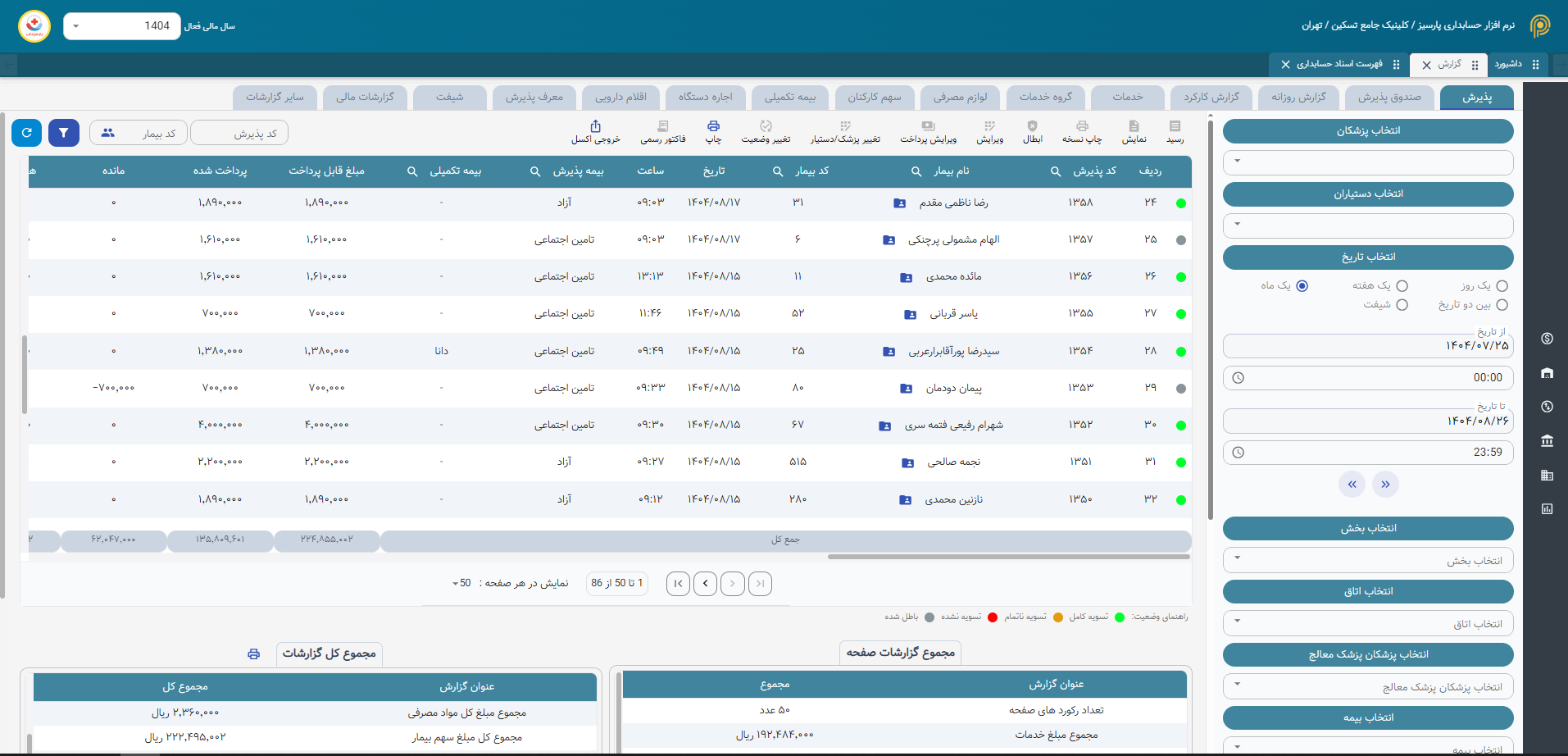Open dropdown under انتخاب پزشکان
Screen dimensions: 1568x756
point(1368,162)
